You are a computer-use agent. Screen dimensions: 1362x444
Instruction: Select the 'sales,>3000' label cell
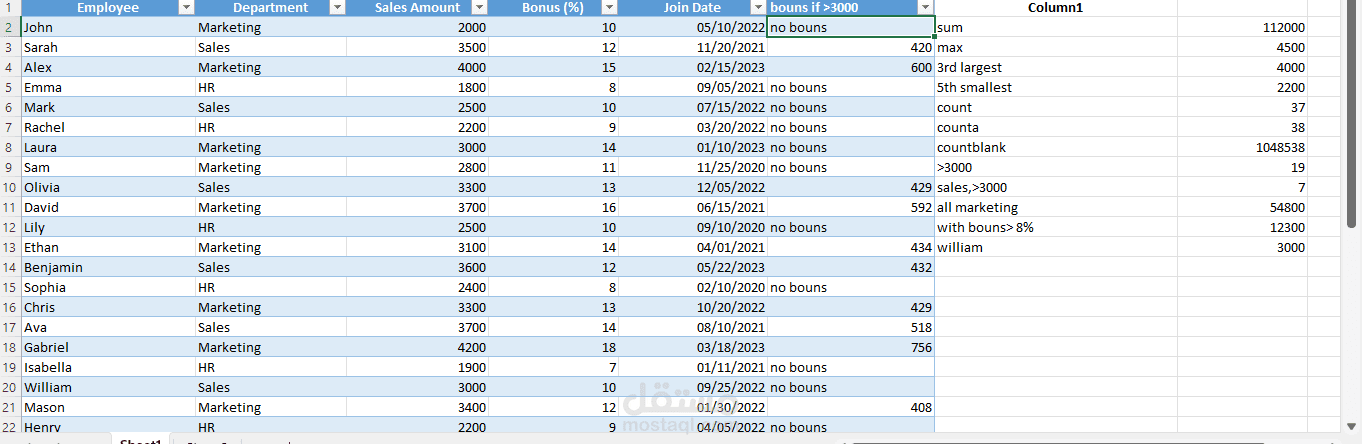(1056, 187)
